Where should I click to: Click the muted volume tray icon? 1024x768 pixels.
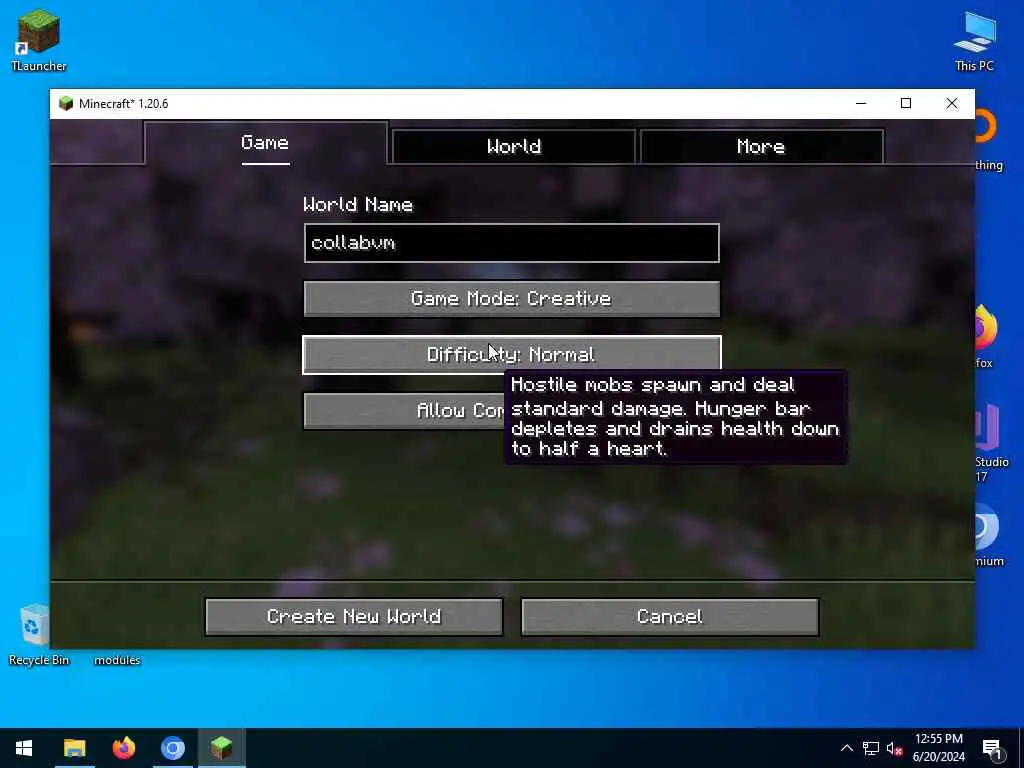[894, 748]
